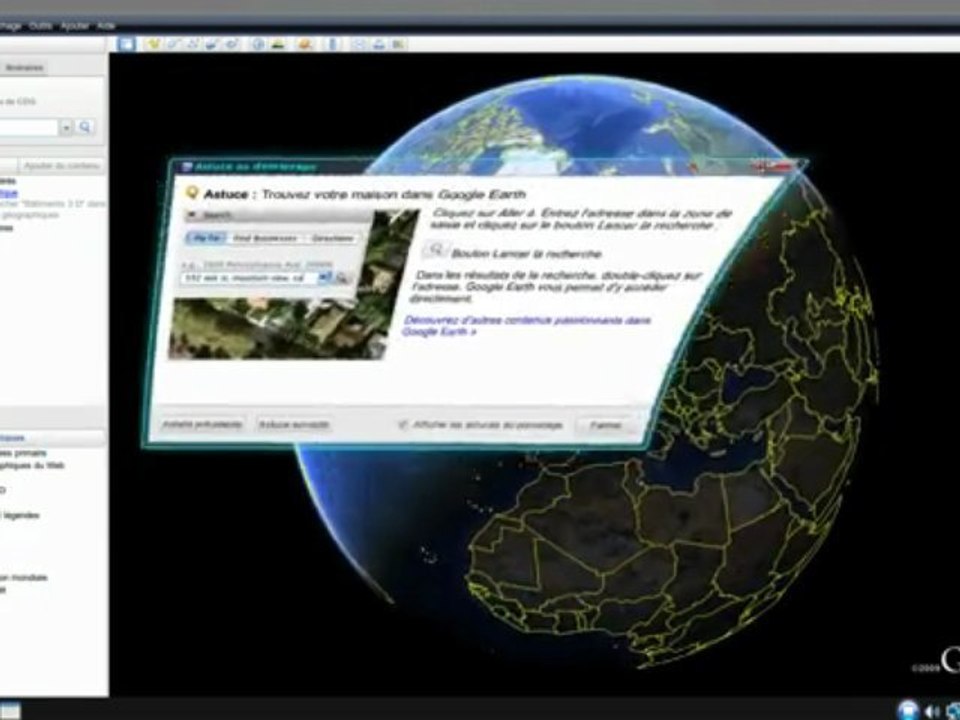Open the Outils menu
Screen dimensions: 960x720
pyautogui.click(x=40, y=26)
